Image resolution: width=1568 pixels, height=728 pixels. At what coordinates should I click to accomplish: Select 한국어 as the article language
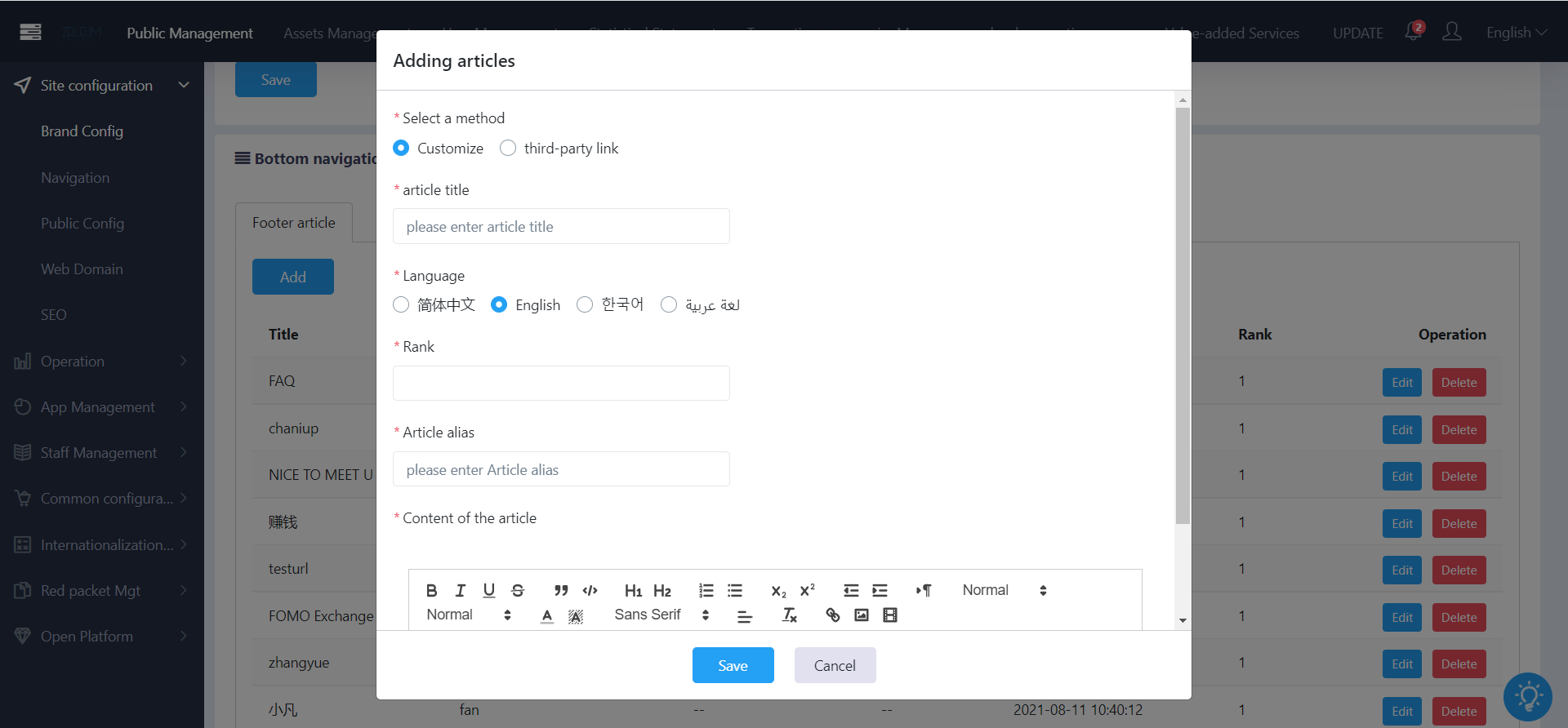coord(609,304)
